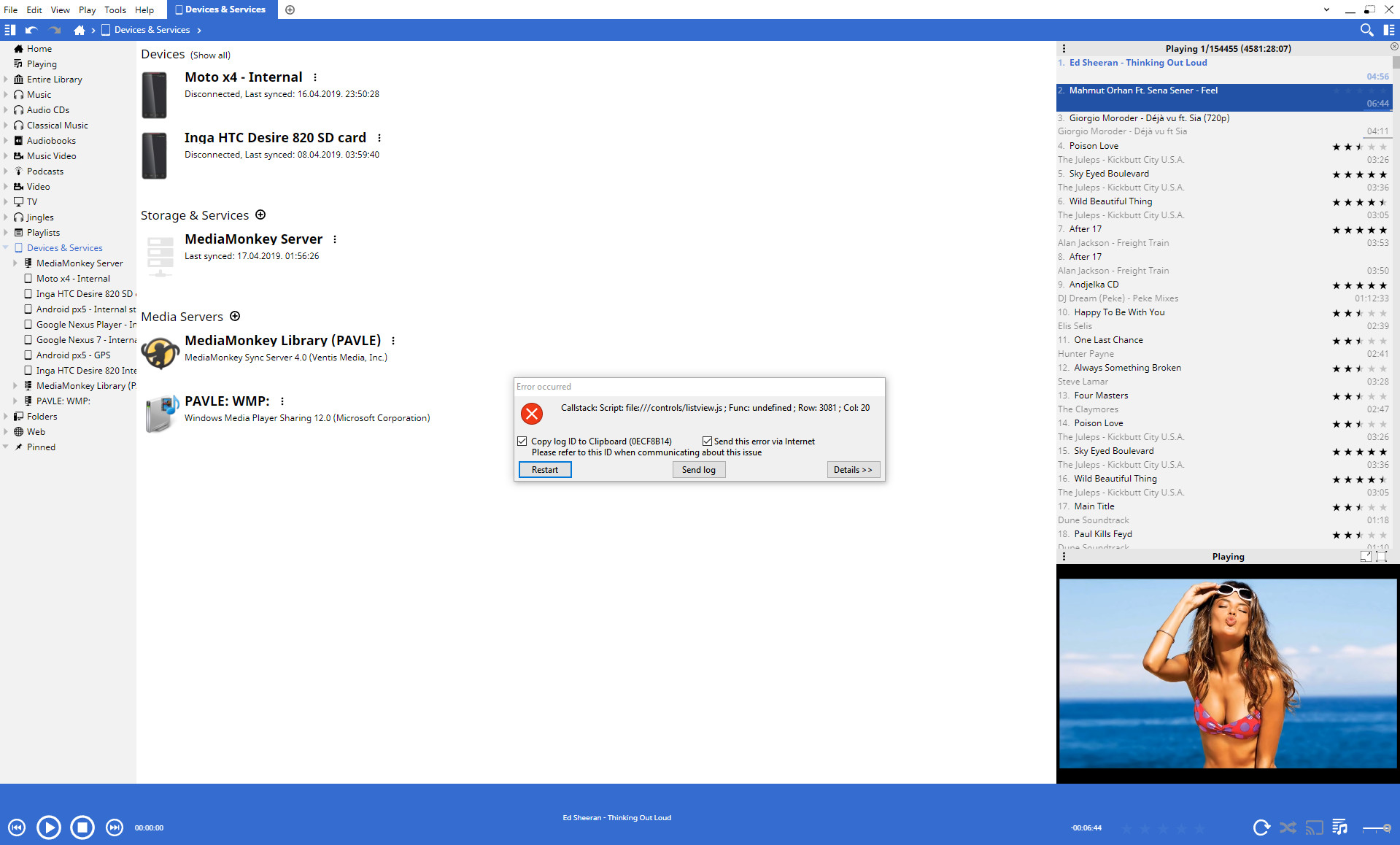Adjust the volume slider
The width and height of the screenshot is (1400, 845).
pos(1377,828)
